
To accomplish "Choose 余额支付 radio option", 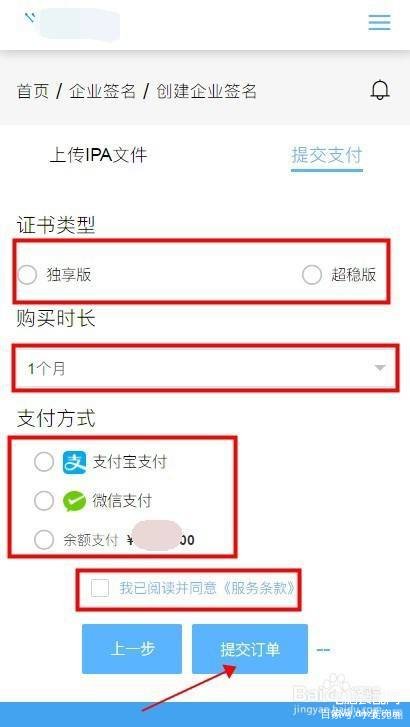I will click(44, 540).
